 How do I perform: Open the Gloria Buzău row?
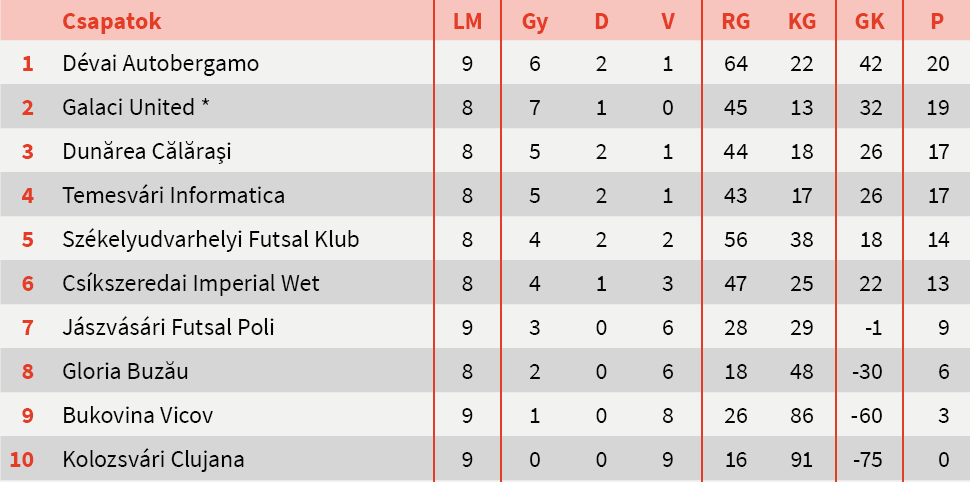pyautogui.click(x=125, y=372)
